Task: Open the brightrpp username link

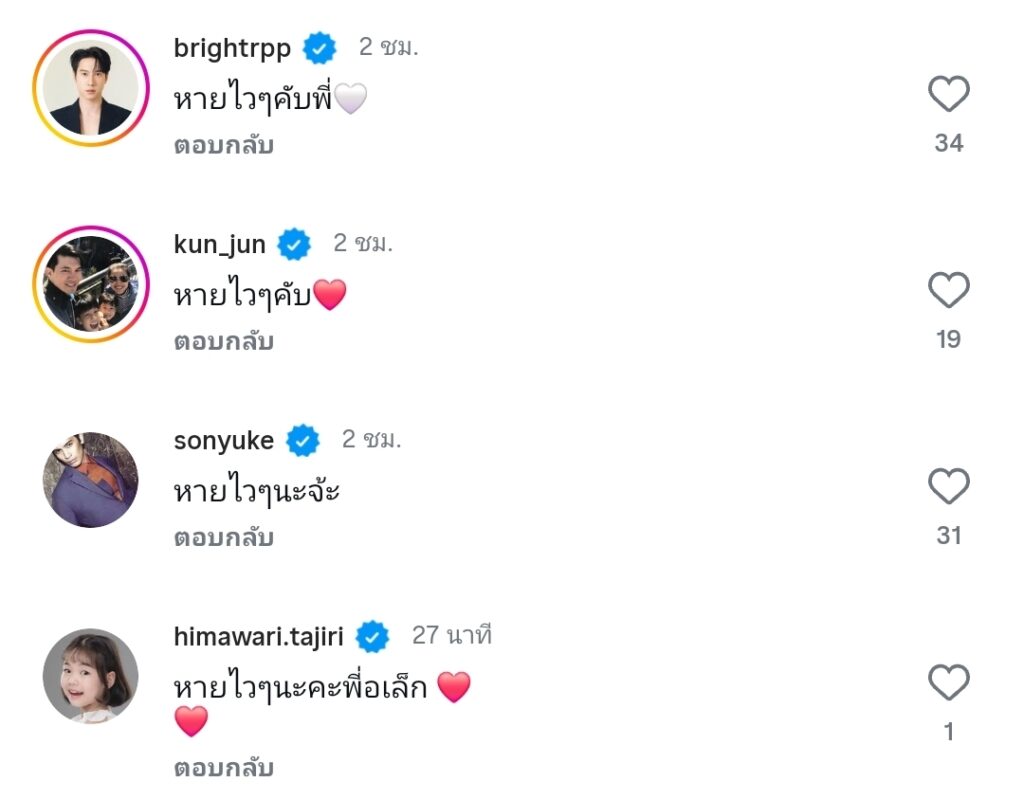Action: click(232, 48)
